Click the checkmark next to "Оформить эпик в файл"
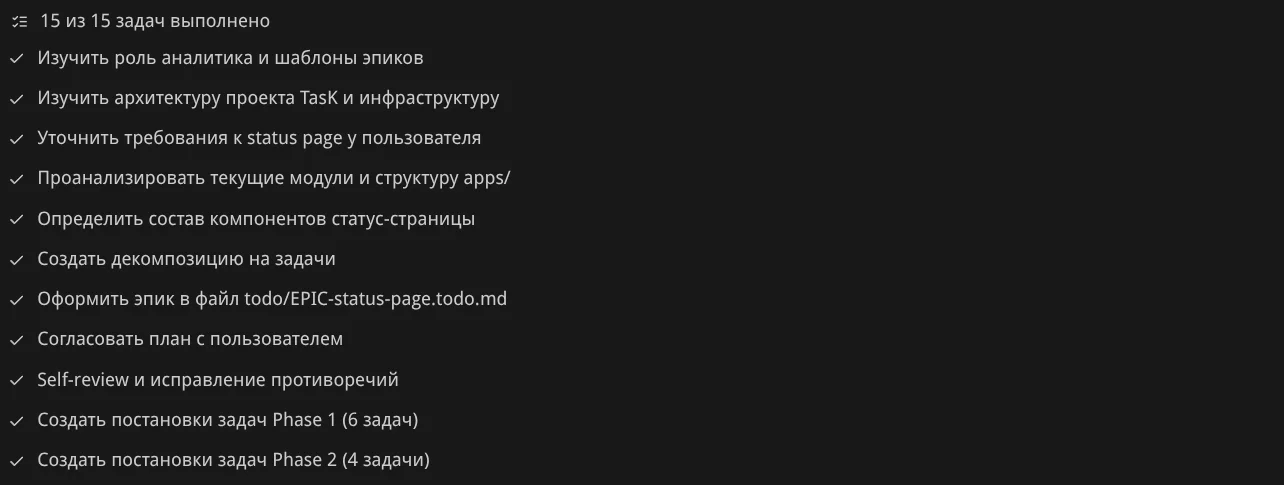The height and width of the screenshot is (485, 1284). point(17,300)
